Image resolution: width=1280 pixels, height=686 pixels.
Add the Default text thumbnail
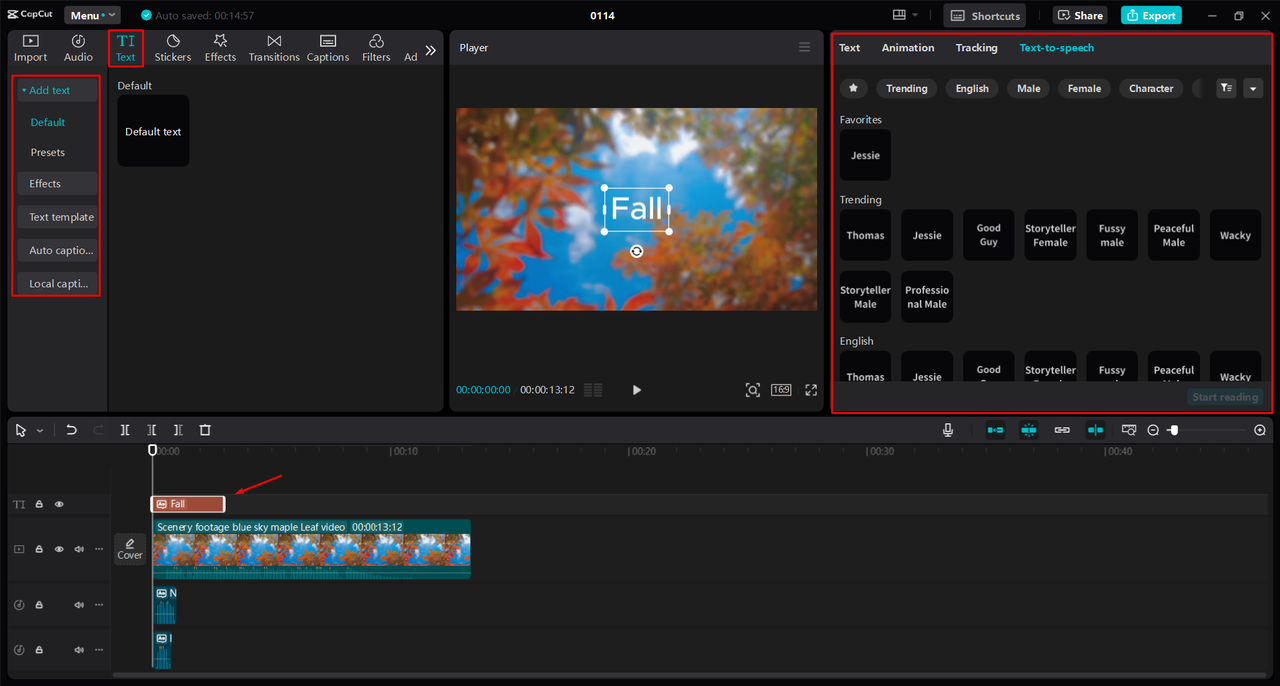pyautogui.click(x=153, y=131)
